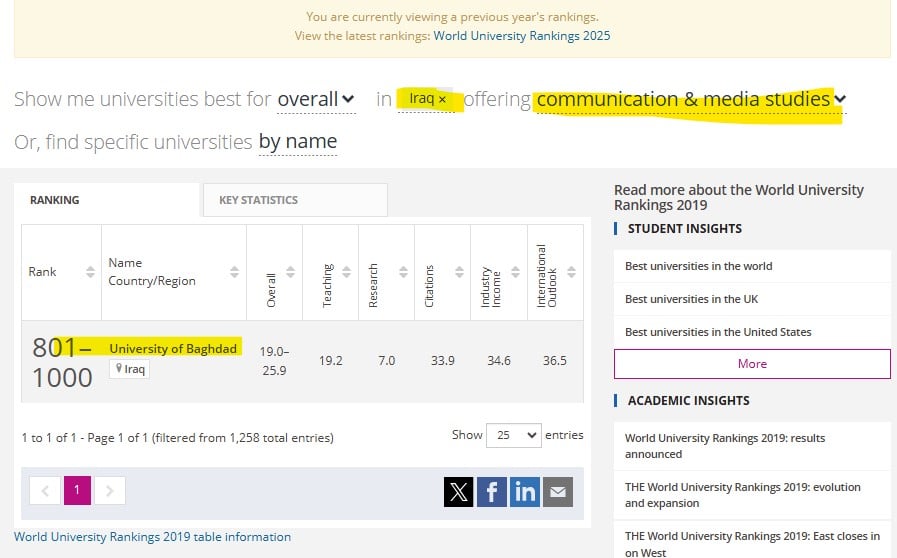Image resolution: width=897 pixels, height=558 pixels.
Task: Click the 'by name' university search field
Action: 297,141
